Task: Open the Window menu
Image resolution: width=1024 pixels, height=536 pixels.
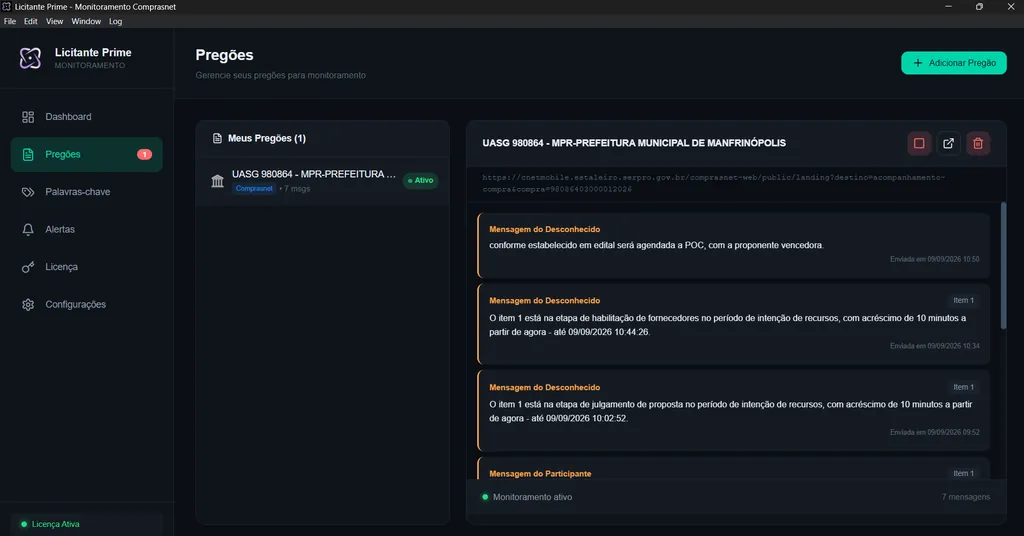Action: 86,22
